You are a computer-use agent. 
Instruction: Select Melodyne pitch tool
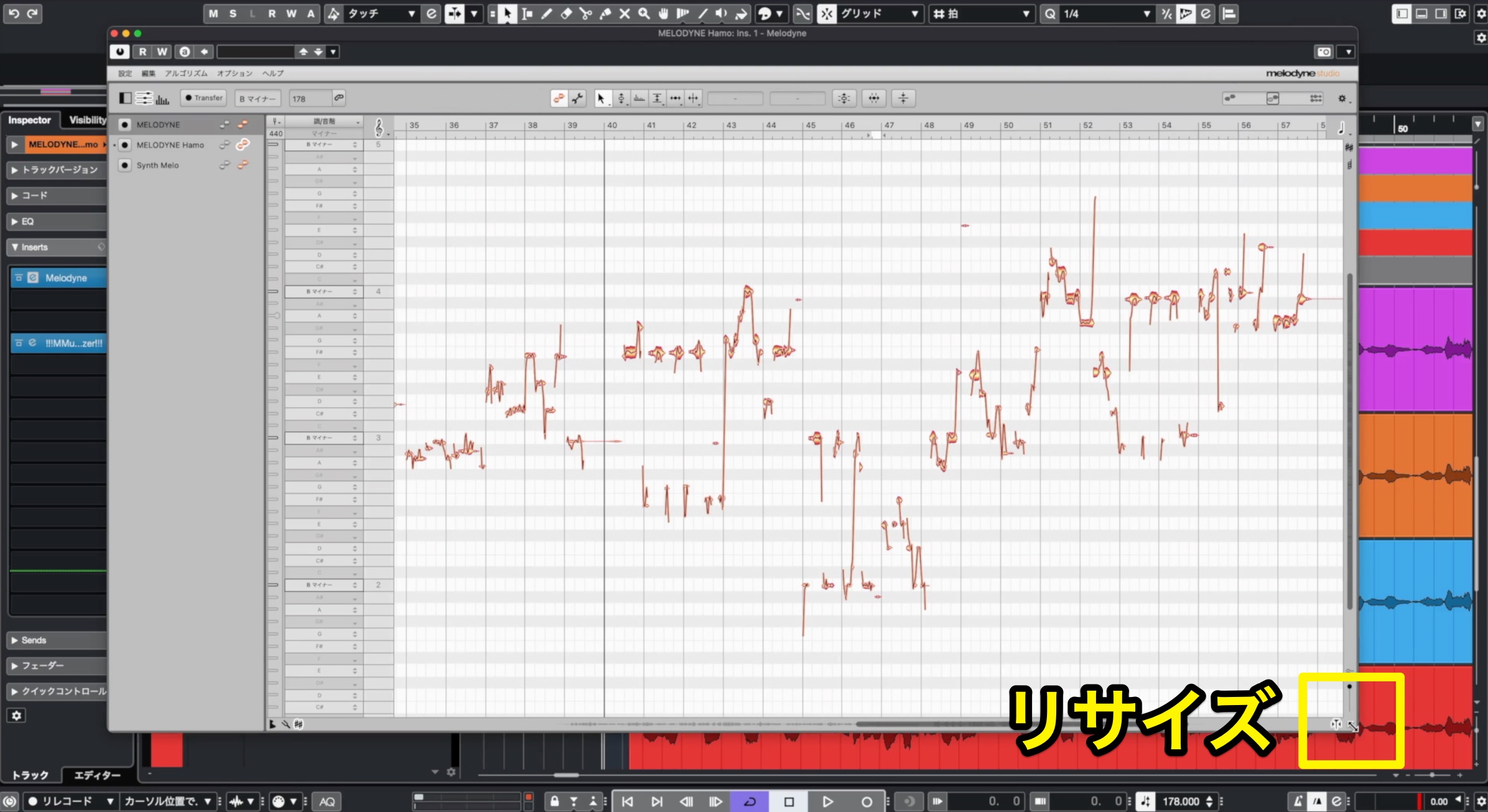620,98
